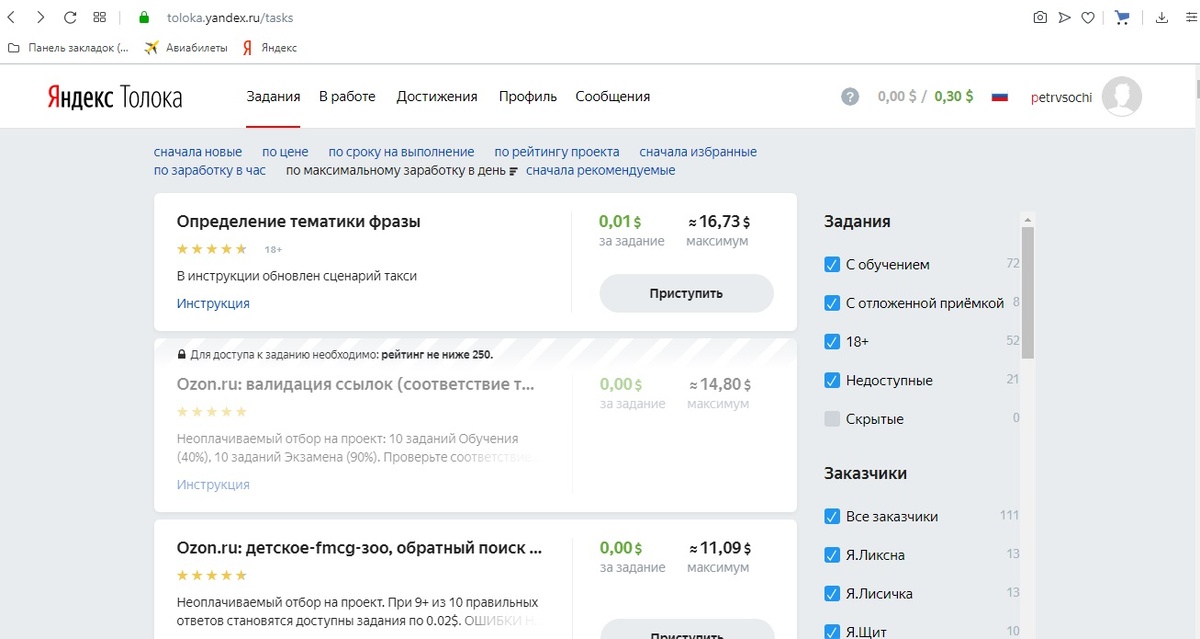Open the user avatar profile picture

[x=1121, y=97]
